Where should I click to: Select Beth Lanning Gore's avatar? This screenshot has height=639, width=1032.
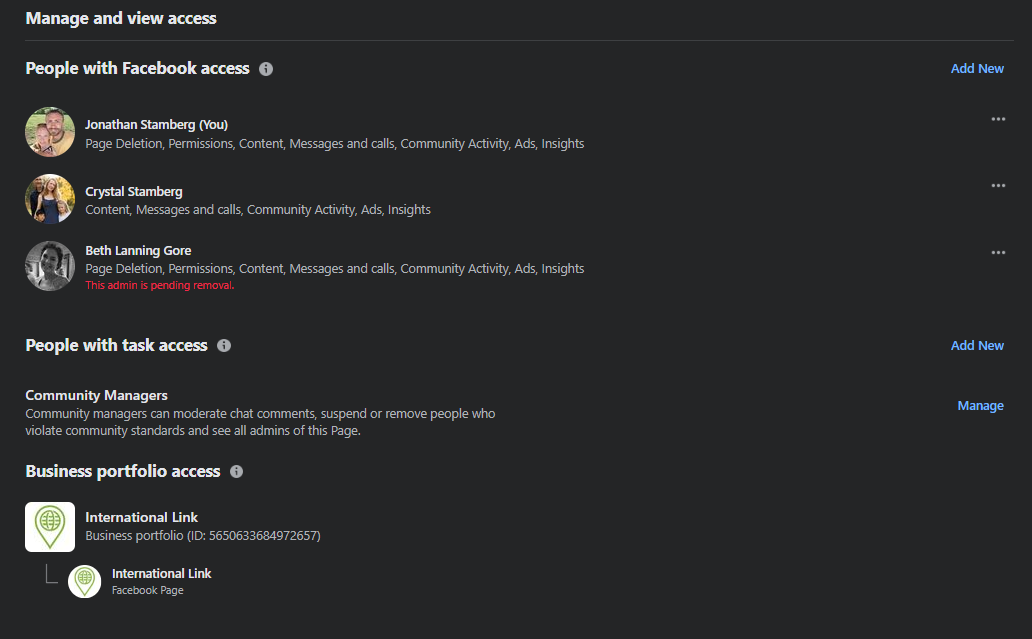(x=50, y=266)
